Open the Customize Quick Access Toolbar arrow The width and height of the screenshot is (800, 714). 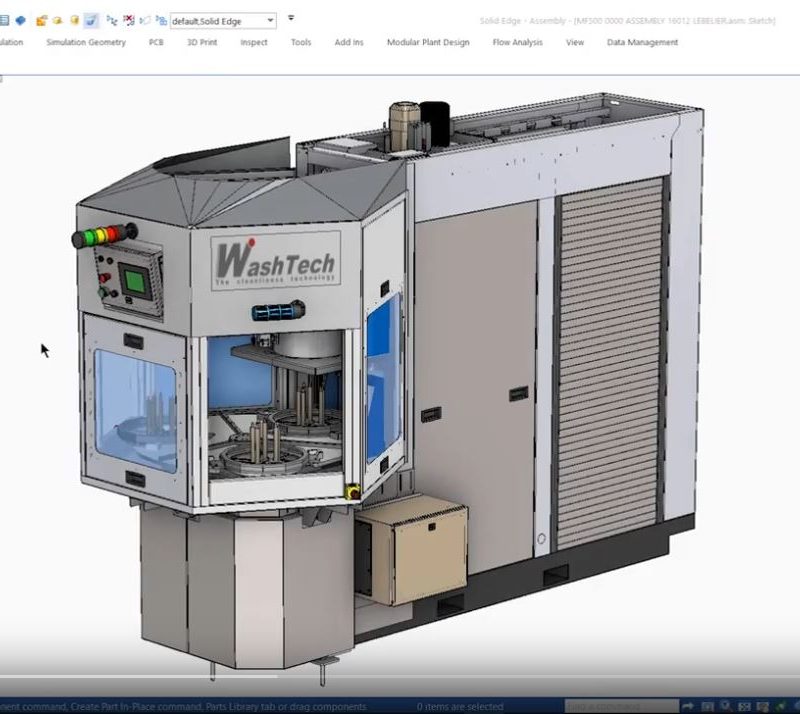pos(291,18)
